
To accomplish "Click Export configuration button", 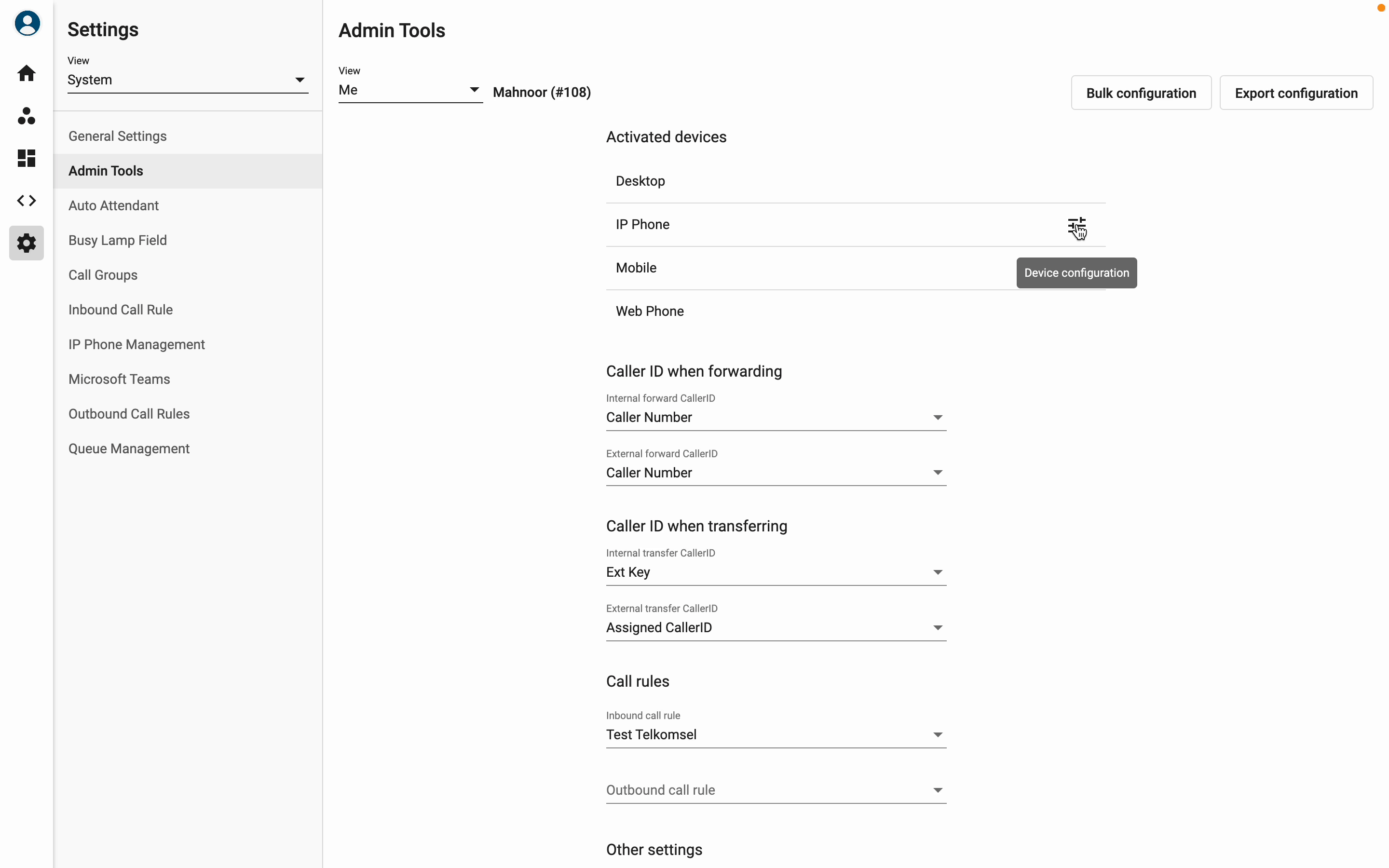I will pos(1295,93).
